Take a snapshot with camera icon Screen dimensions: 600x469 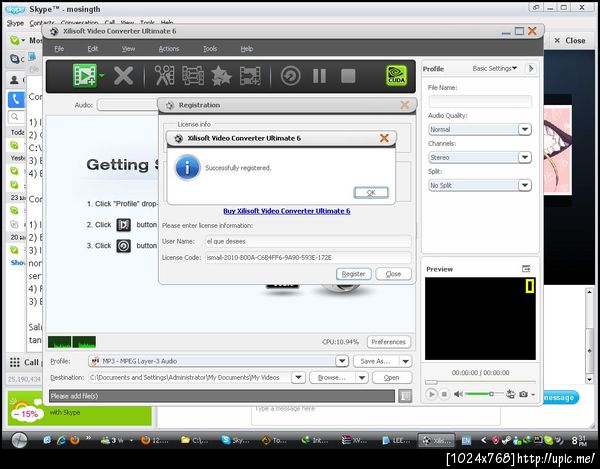[523, 394]
